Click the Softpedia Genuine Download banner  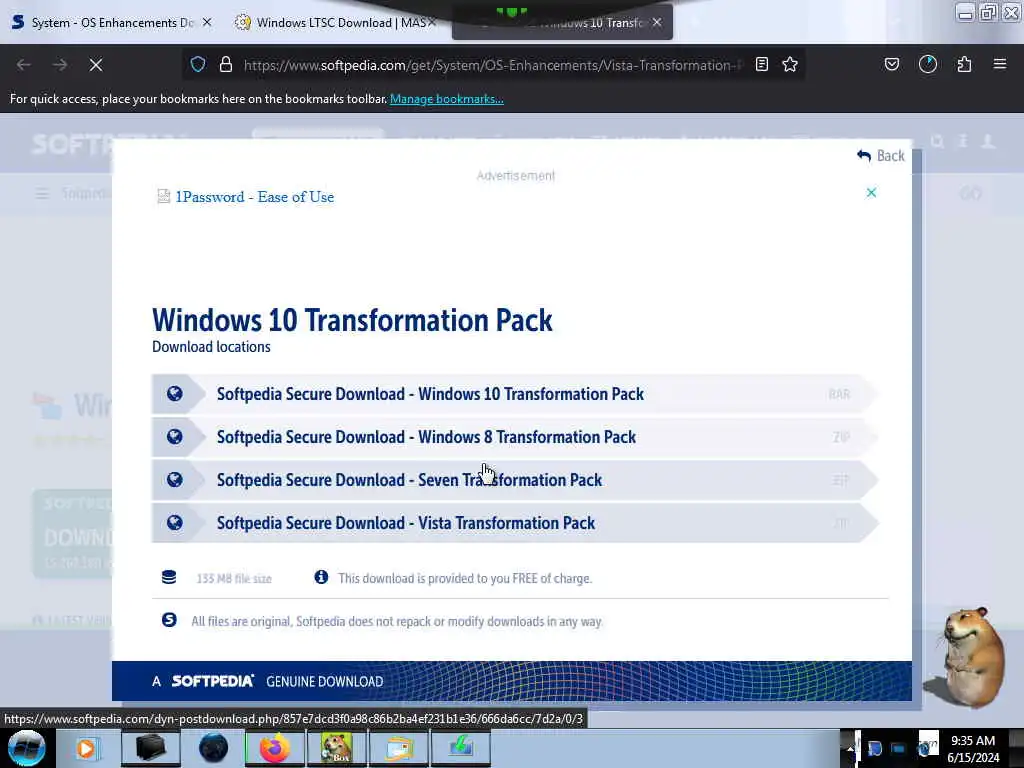[511, 681]
